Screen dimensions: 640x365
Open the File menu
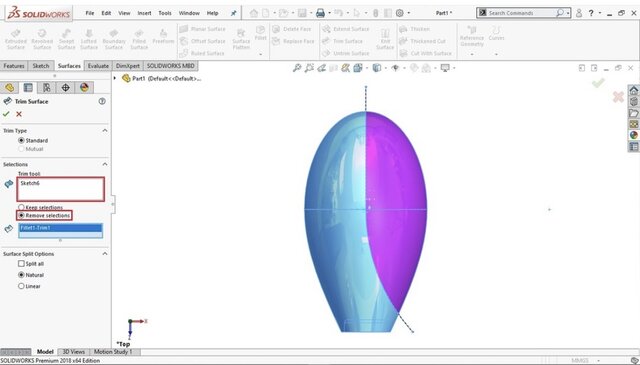click(x=89, y=13)
